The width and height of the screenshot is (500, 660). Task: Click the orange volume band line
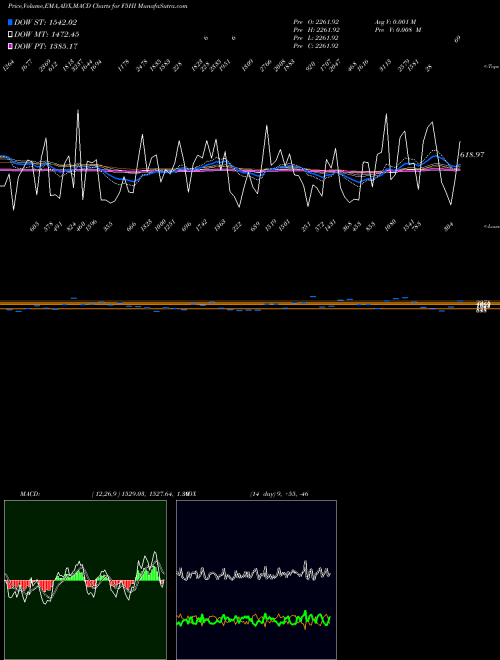tap(250, 303)
